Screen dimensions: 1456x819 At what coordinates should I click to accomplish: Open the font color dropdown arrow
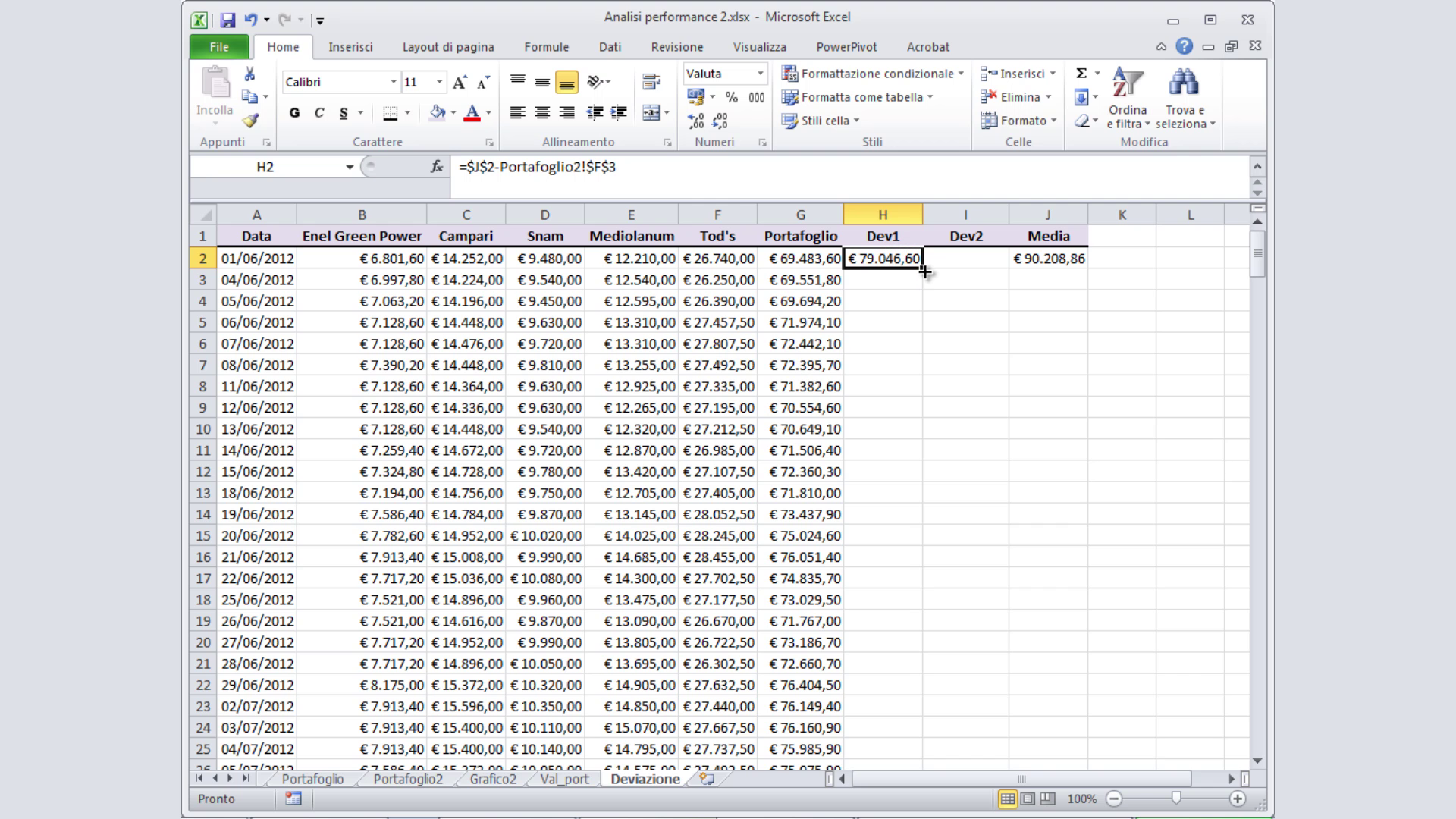[488, 113]
